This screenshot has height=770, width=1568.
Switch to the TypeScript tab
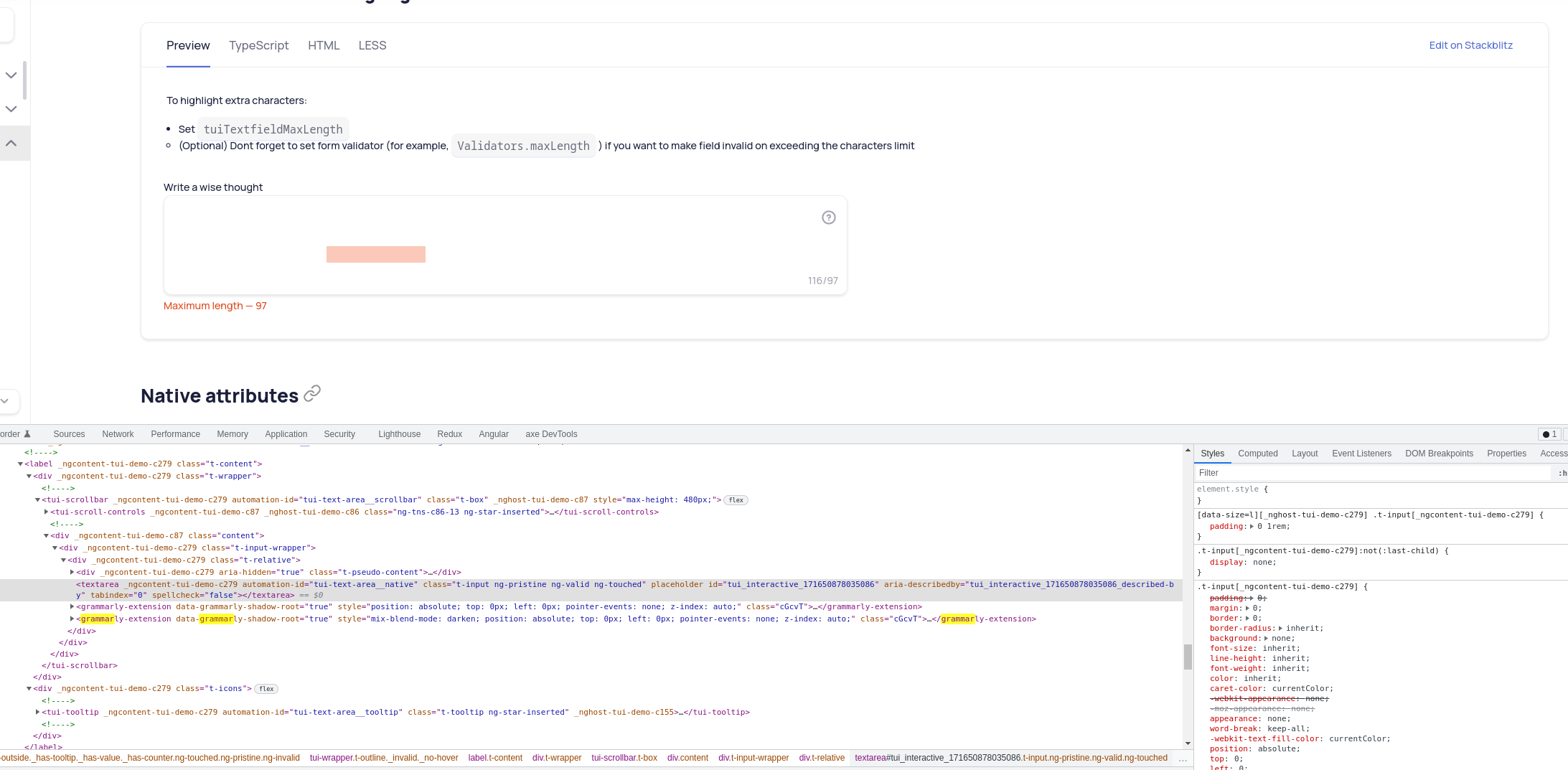click(259, 45)
